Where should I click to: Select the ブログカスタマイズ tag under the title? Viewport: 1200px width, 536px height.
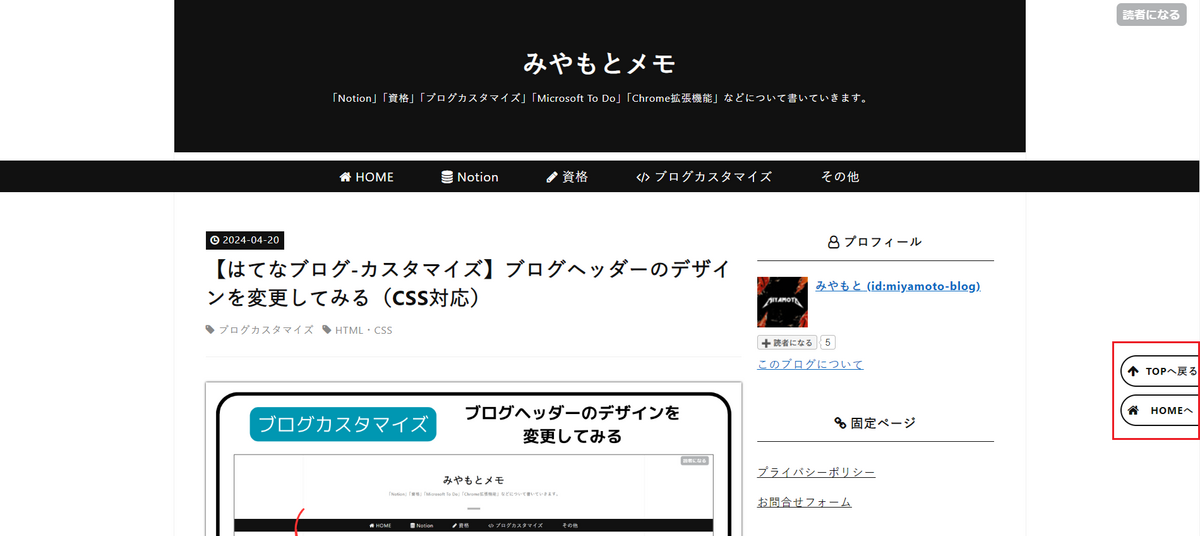point(260,330)
